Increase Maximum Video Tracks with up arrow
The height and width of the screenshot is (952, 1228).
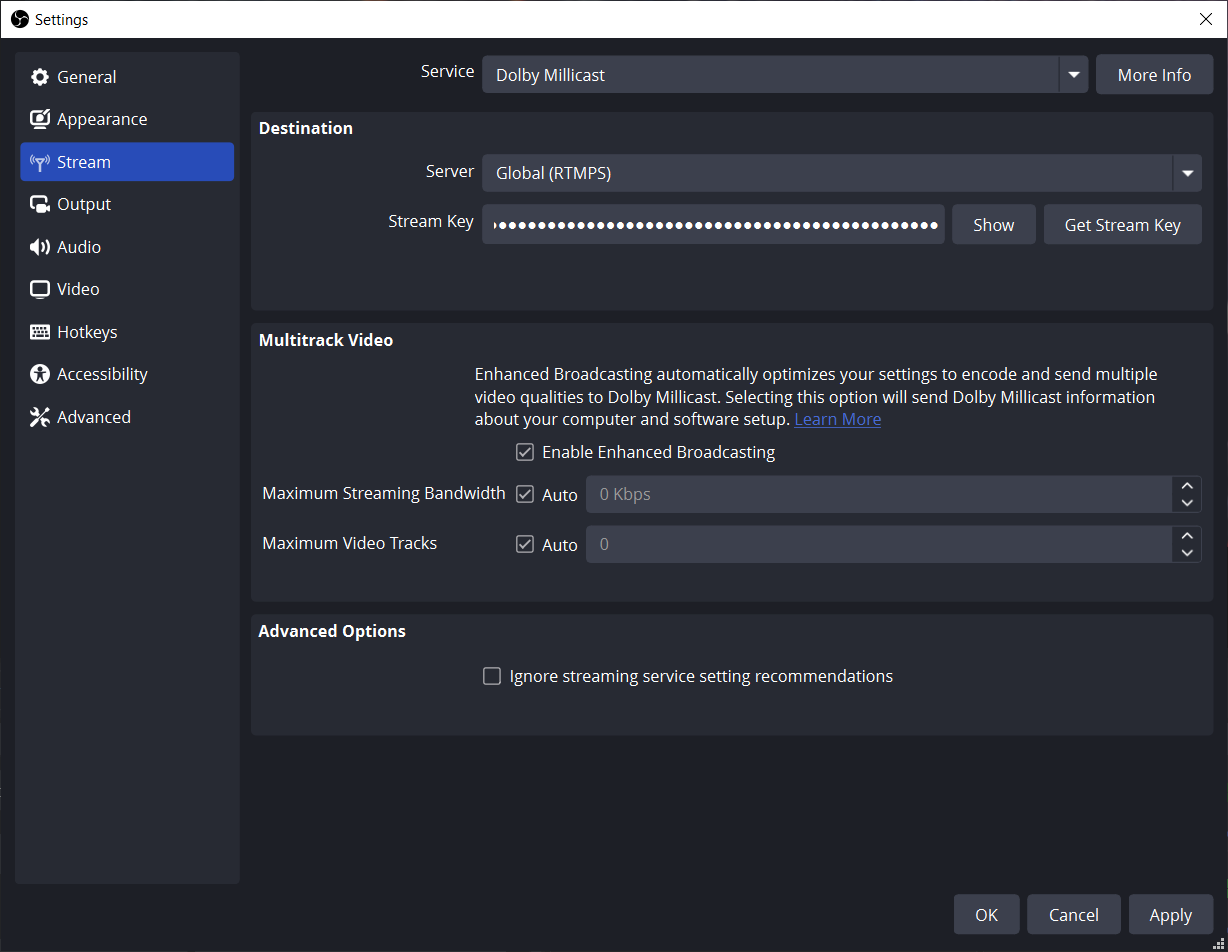point(1187,535)
